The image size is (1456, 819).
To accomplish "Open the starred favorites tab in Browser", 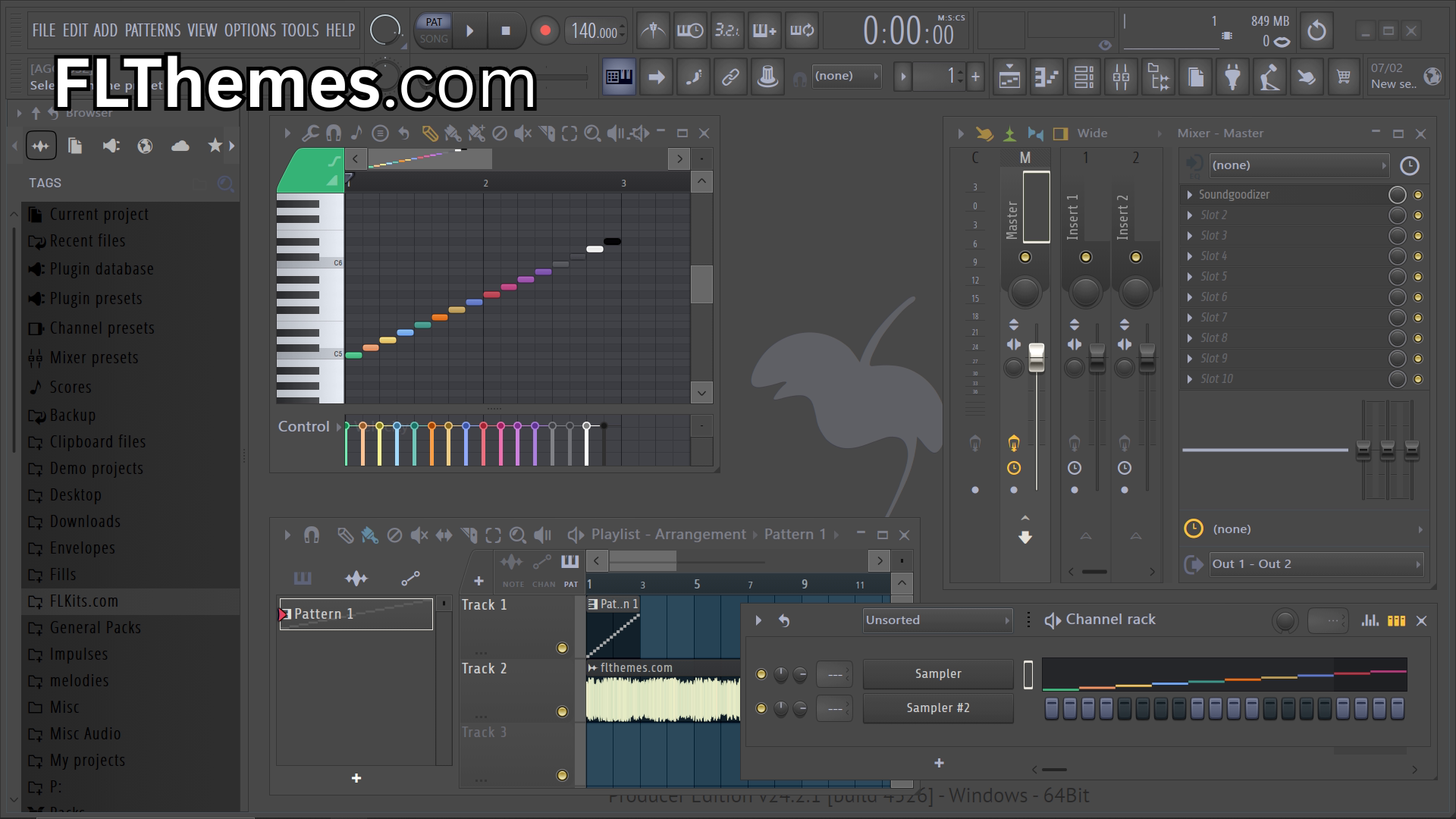I will 215,146.
